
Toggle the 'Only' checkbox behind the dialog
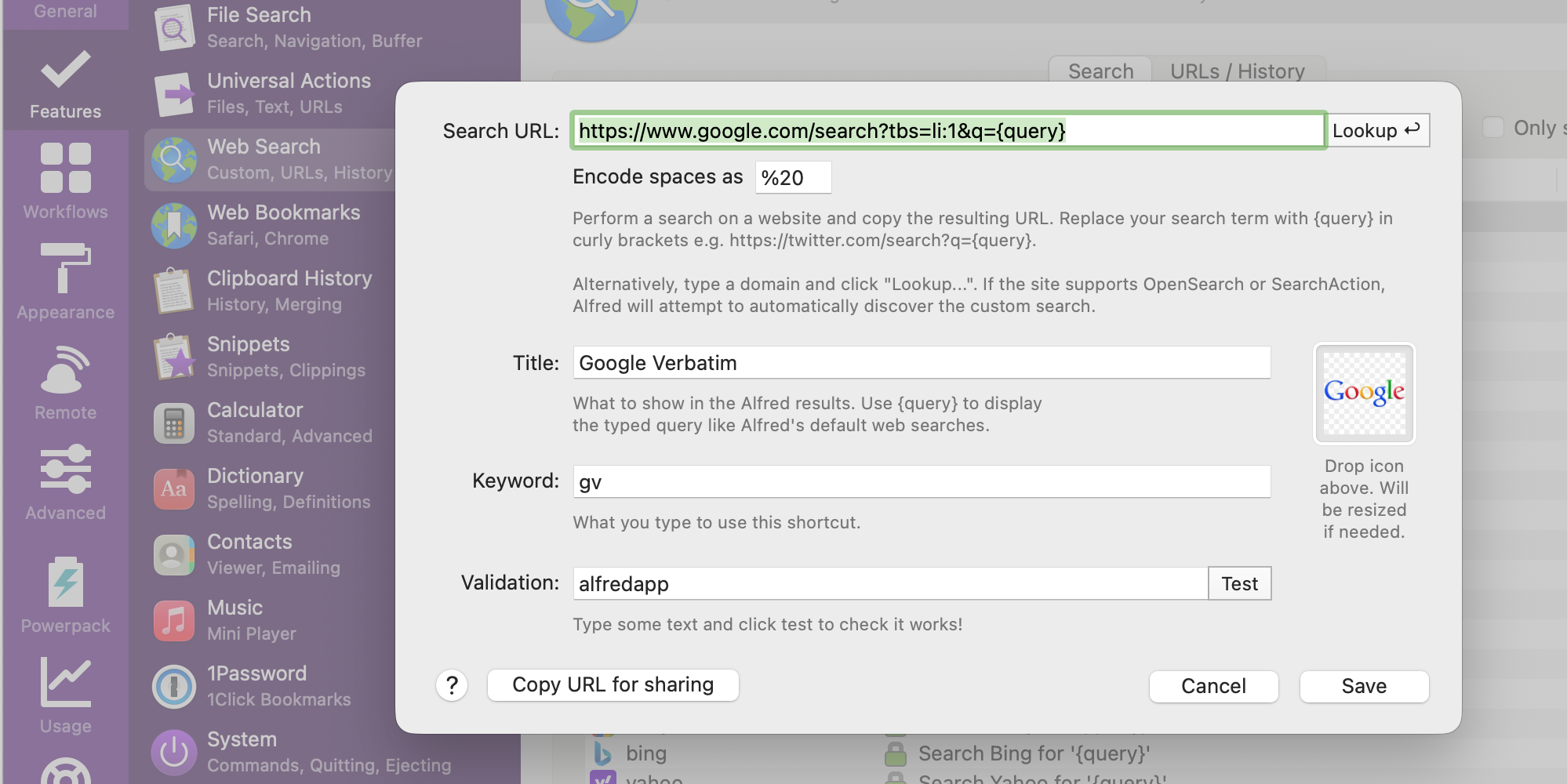pyautogui.click(x=1493, y=128)
